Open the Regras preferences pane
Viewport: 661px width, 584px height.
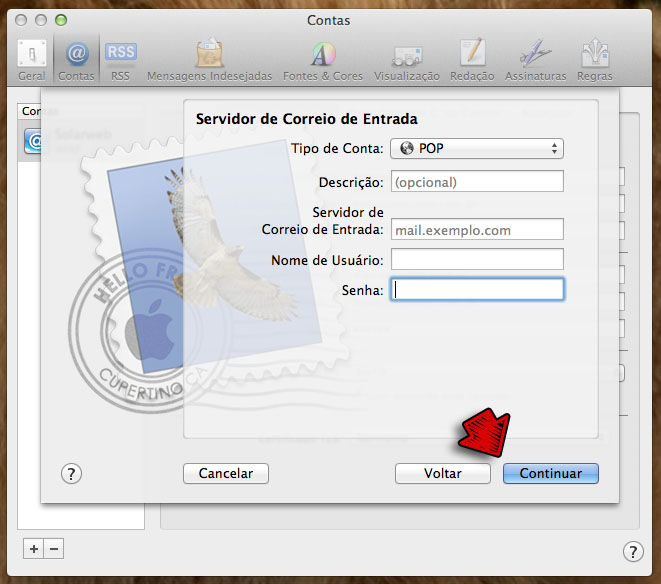click(x=595, y=60)
